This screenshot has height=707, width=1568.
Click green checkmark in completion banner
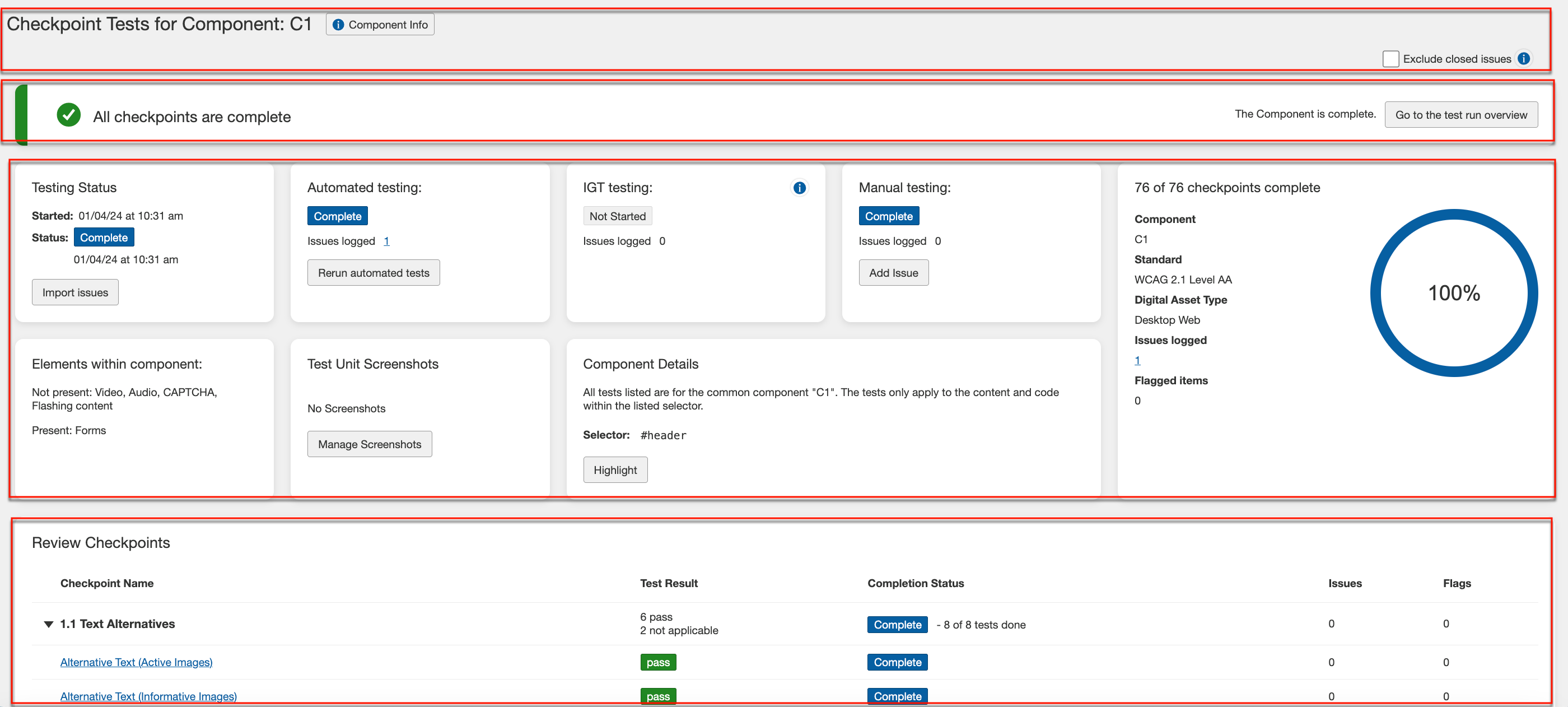click(69, 115)
